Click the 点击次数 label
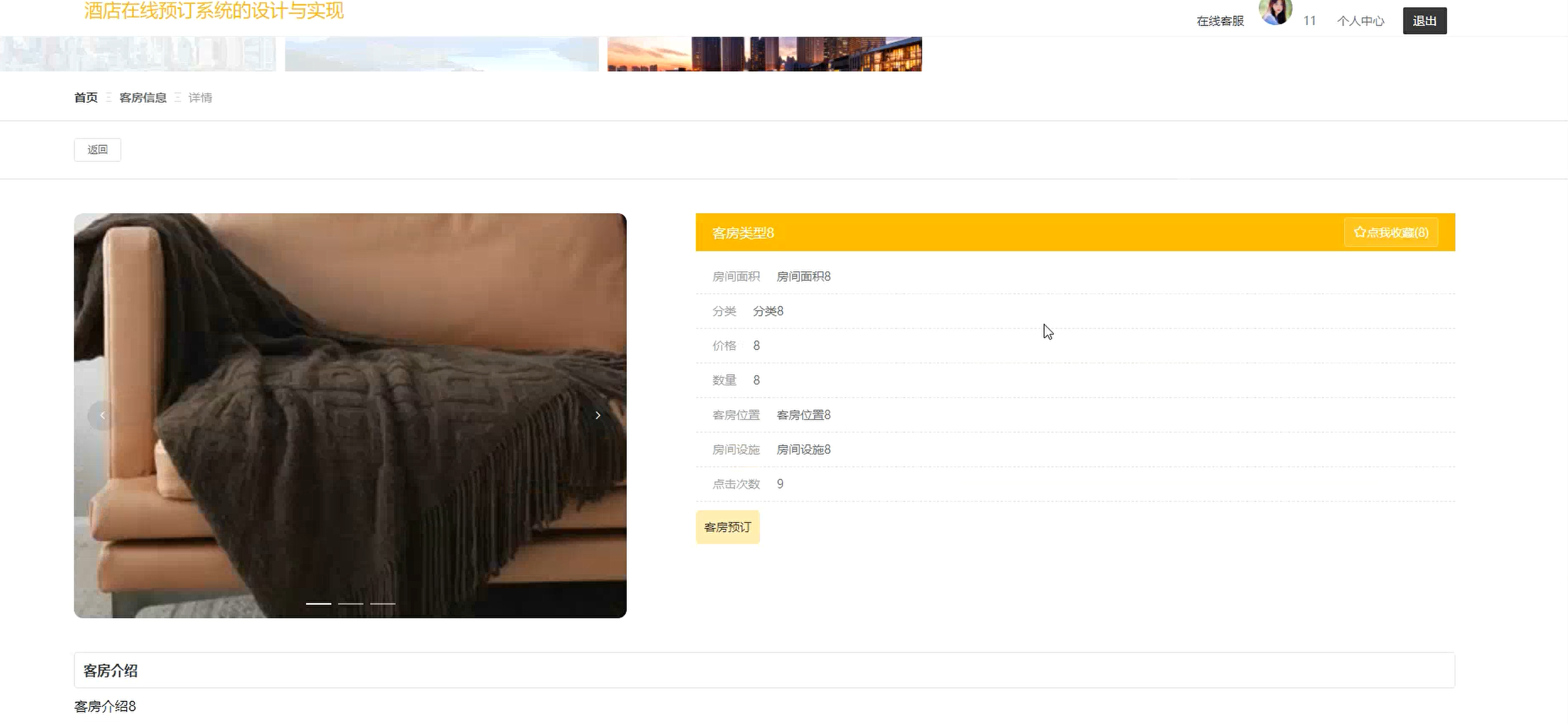Viewport: 1568px width, 724px height. point(736,484)
